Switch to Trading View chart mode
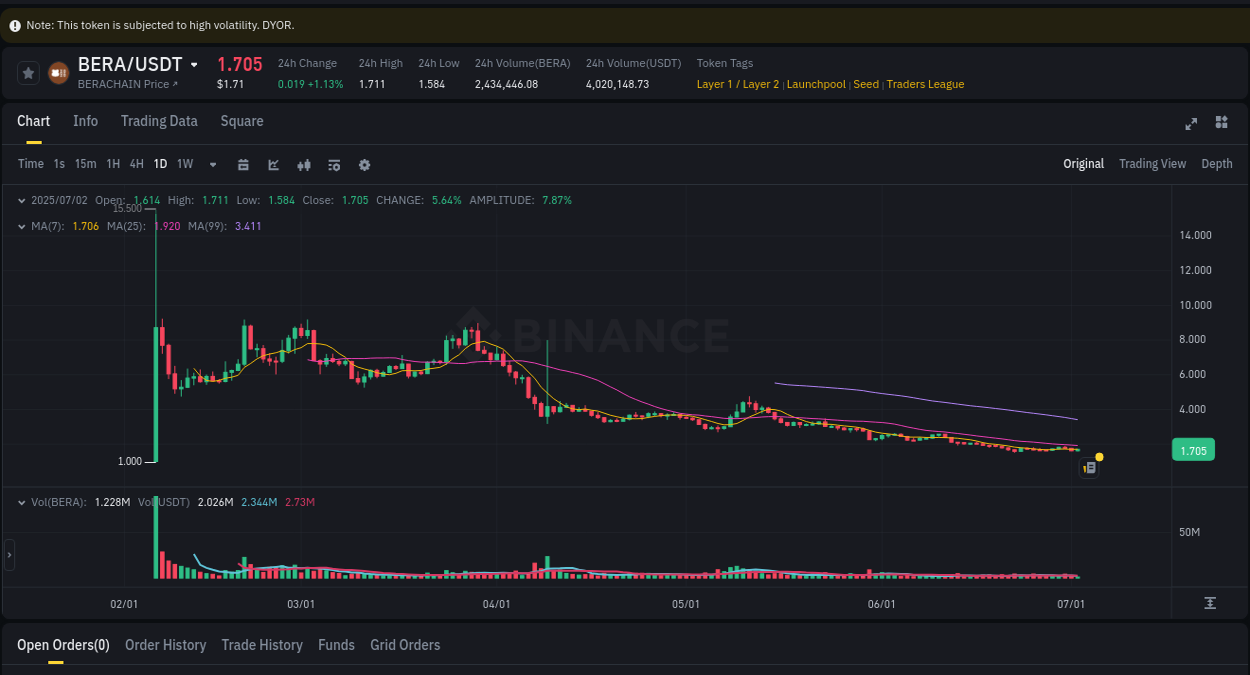1250x675 pixels. (1152, 163)
